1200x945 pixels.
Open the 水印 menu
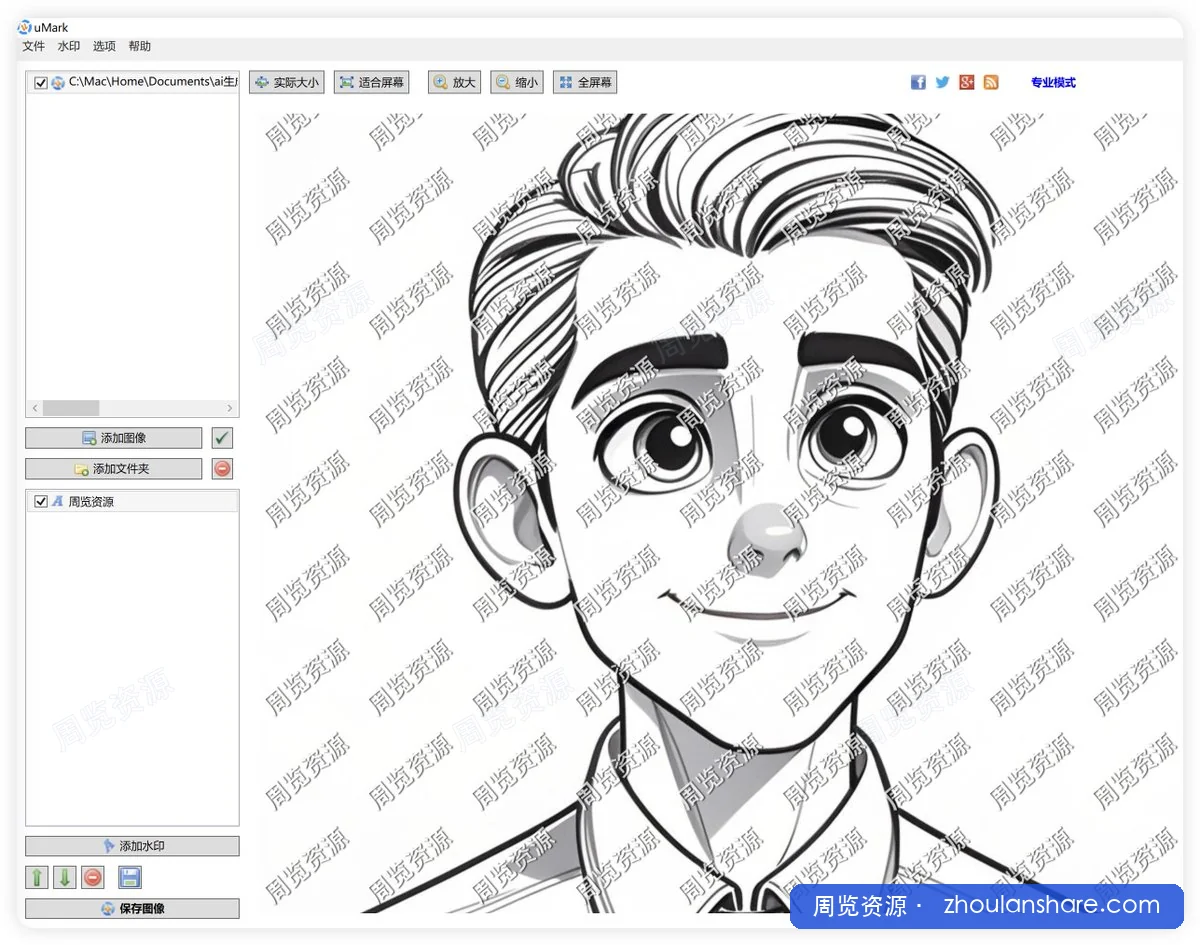pyautogui.click(x=68, y=47)
